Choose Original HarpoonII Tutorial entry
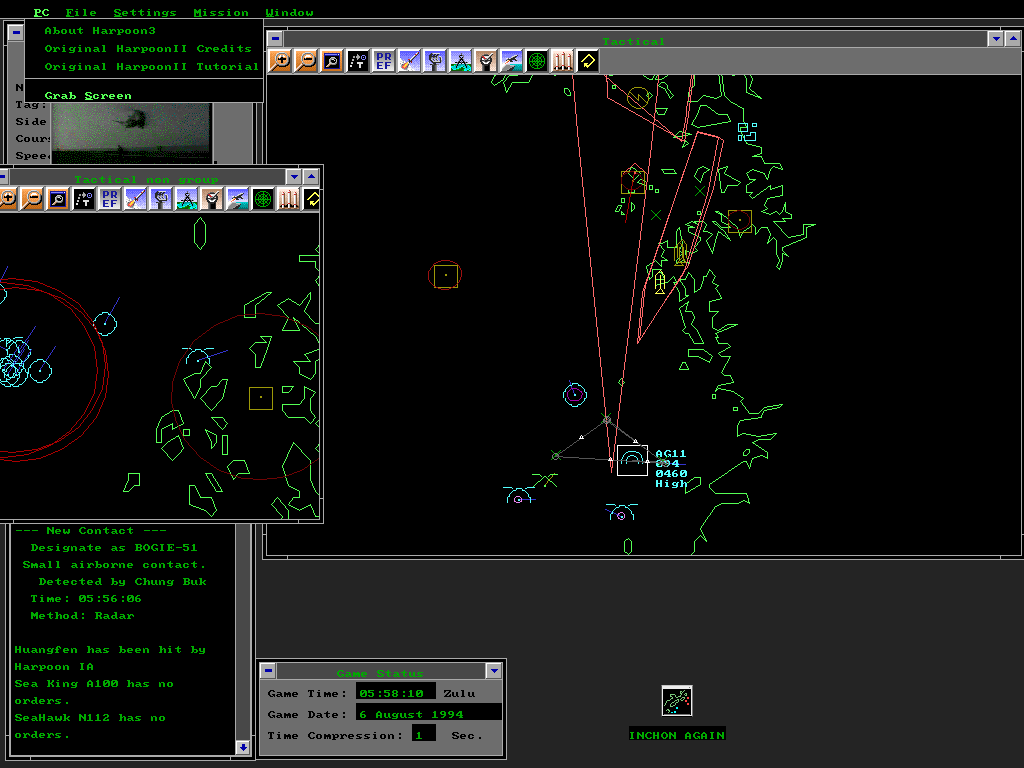Image resolution: width=1024 pixels, height=768 pixels. pyautogui.click(x=152, y=67)
